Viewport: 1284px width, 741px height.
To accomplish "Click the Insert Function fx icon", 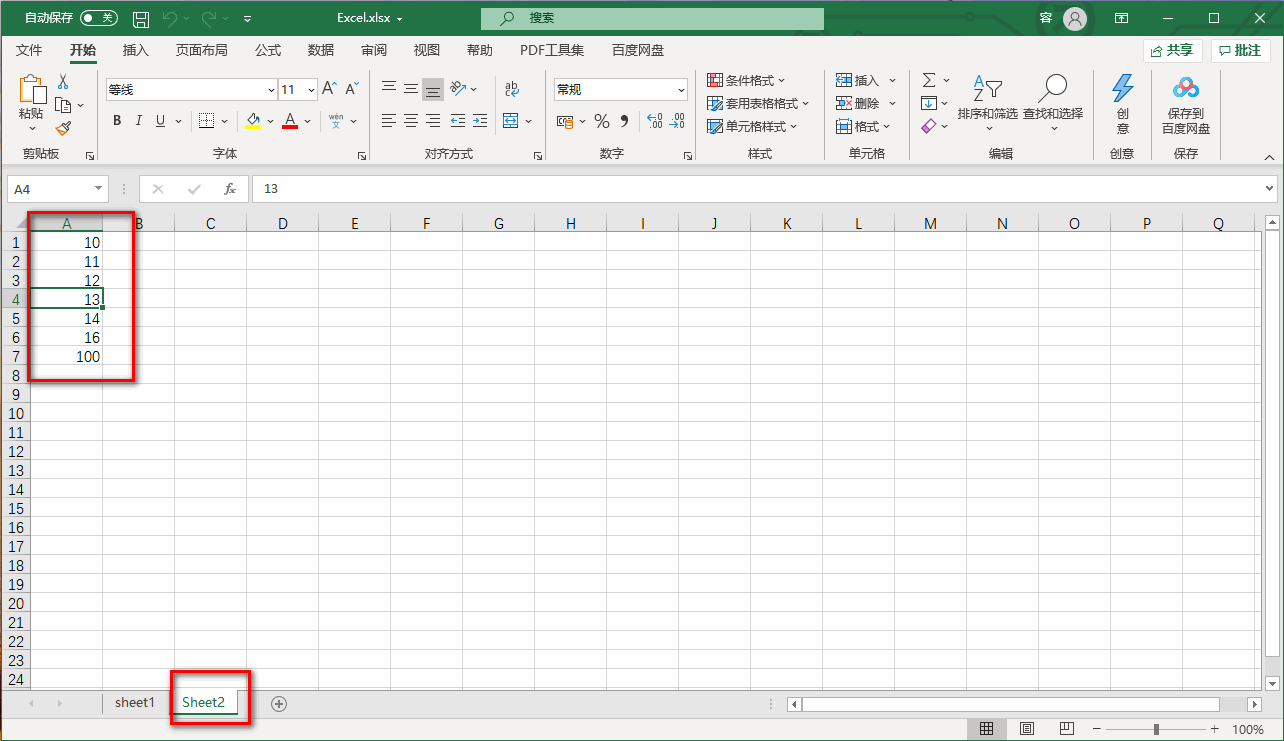I will 230,188.
